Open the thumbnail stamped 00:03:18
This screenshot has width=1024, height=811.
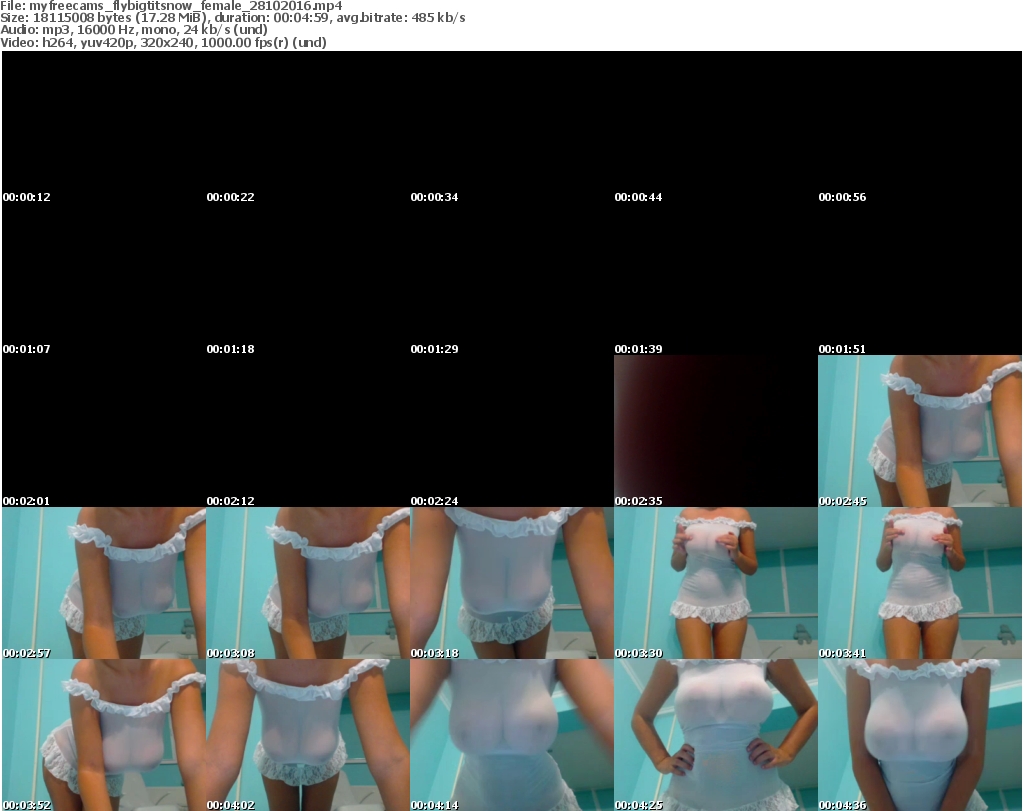tap(512, 583)
